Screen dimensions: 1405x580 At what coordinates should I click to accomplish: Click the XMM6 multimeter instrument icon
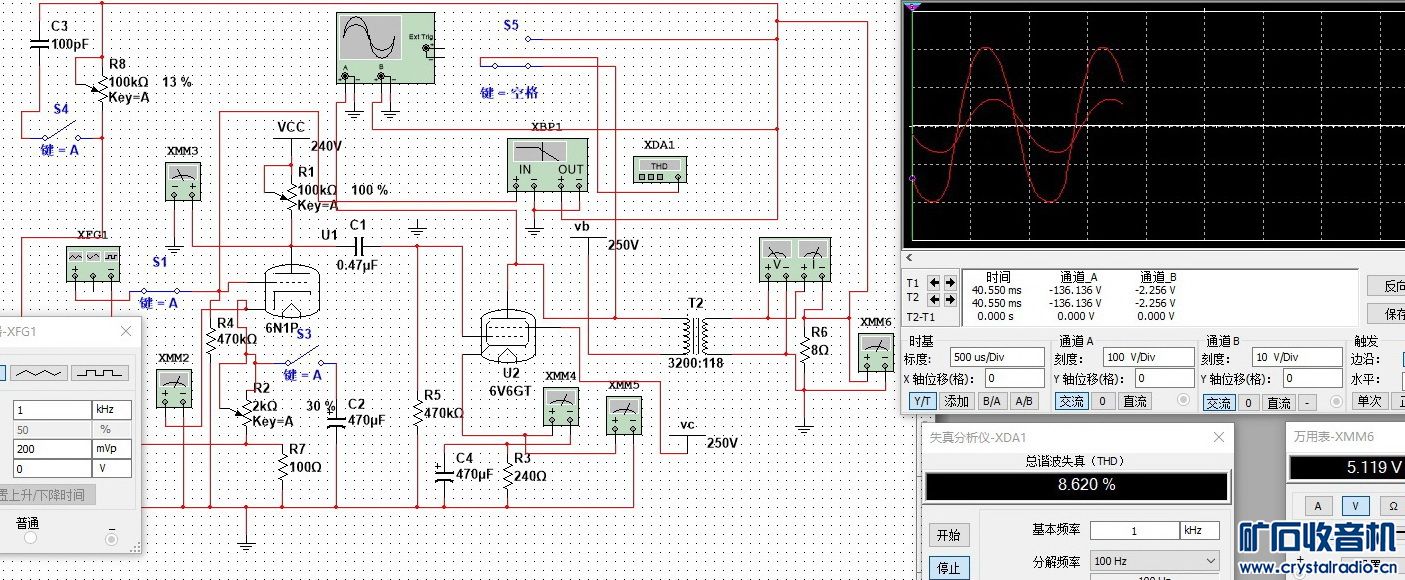[x=876, y=354]
